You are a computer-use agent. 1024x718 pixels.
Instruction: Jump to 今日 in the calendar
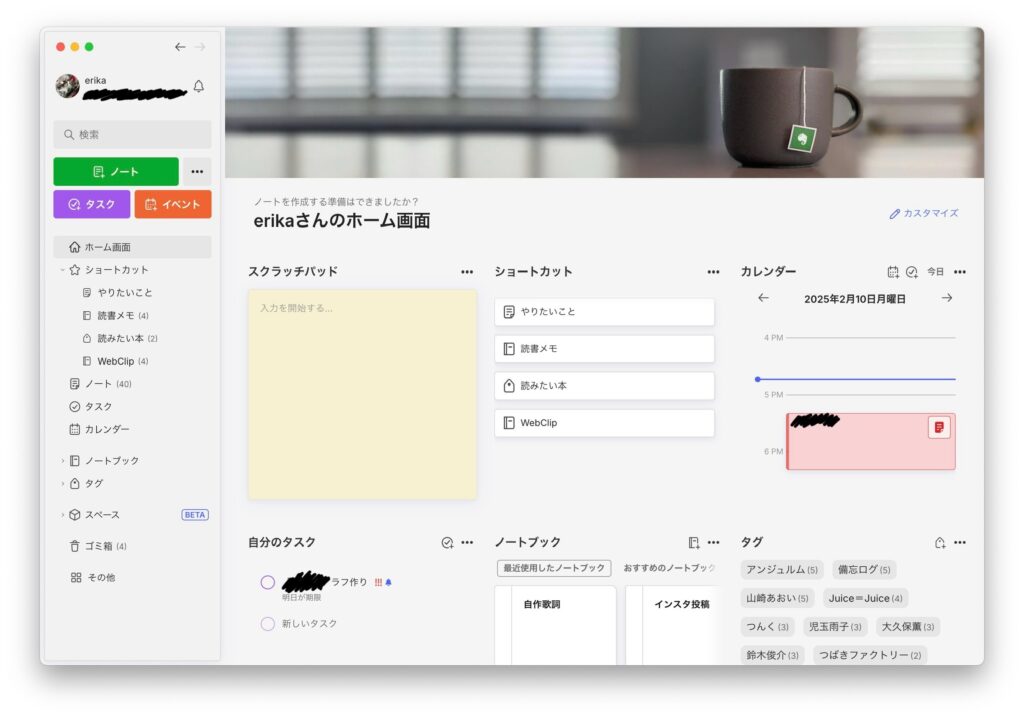click(x=935, y=272)
